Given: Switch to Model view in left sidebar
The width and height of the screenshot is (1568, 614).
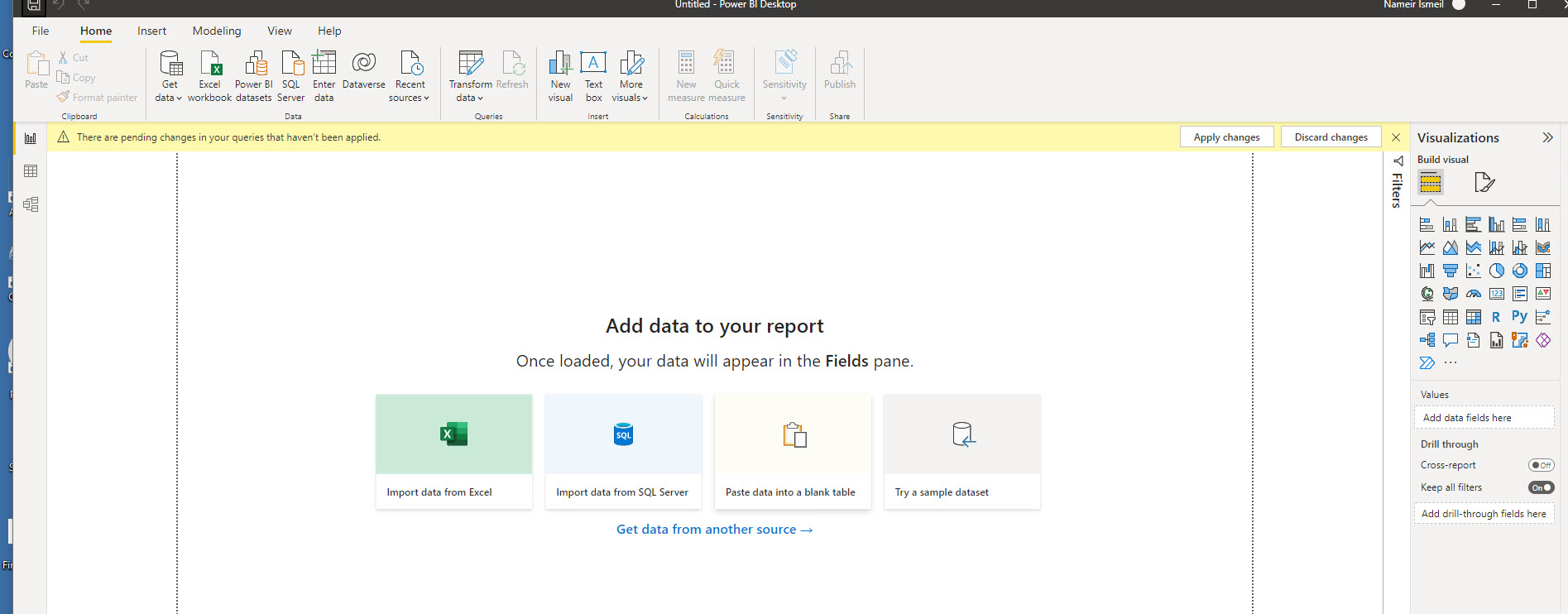Looking at the screenshot, I should tap(31, 204).
